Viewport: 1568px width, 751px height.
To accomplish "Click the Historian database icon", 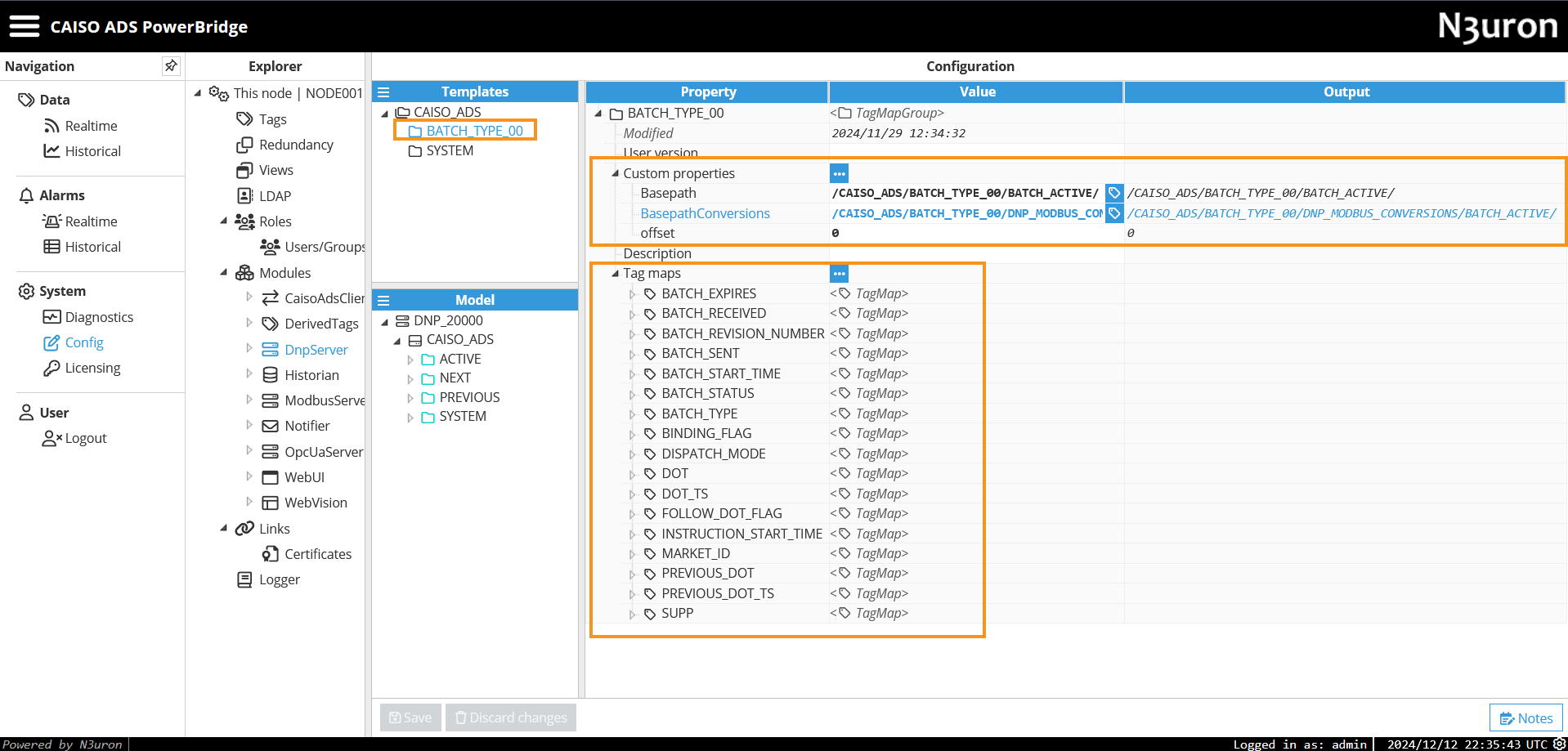I will click(270, 375).
